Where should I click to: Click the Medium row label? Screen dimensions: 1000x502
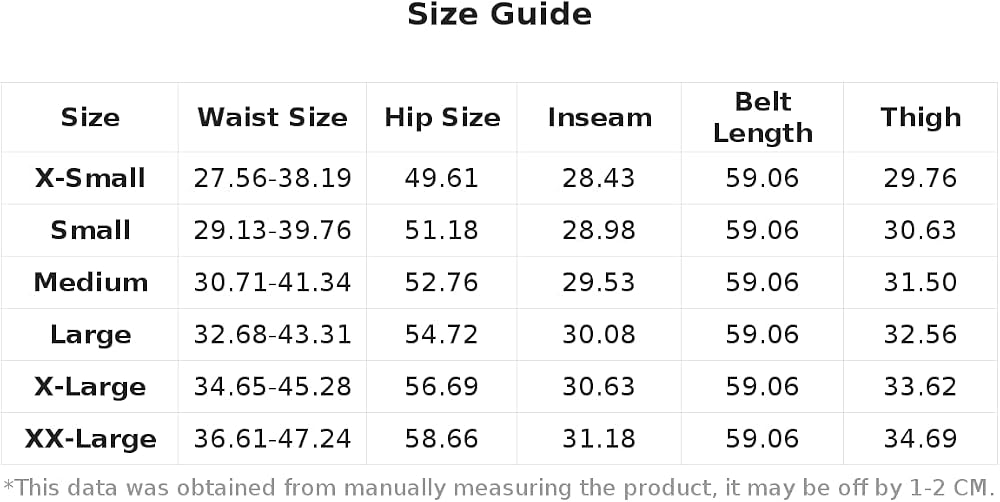tap(90, 283)
